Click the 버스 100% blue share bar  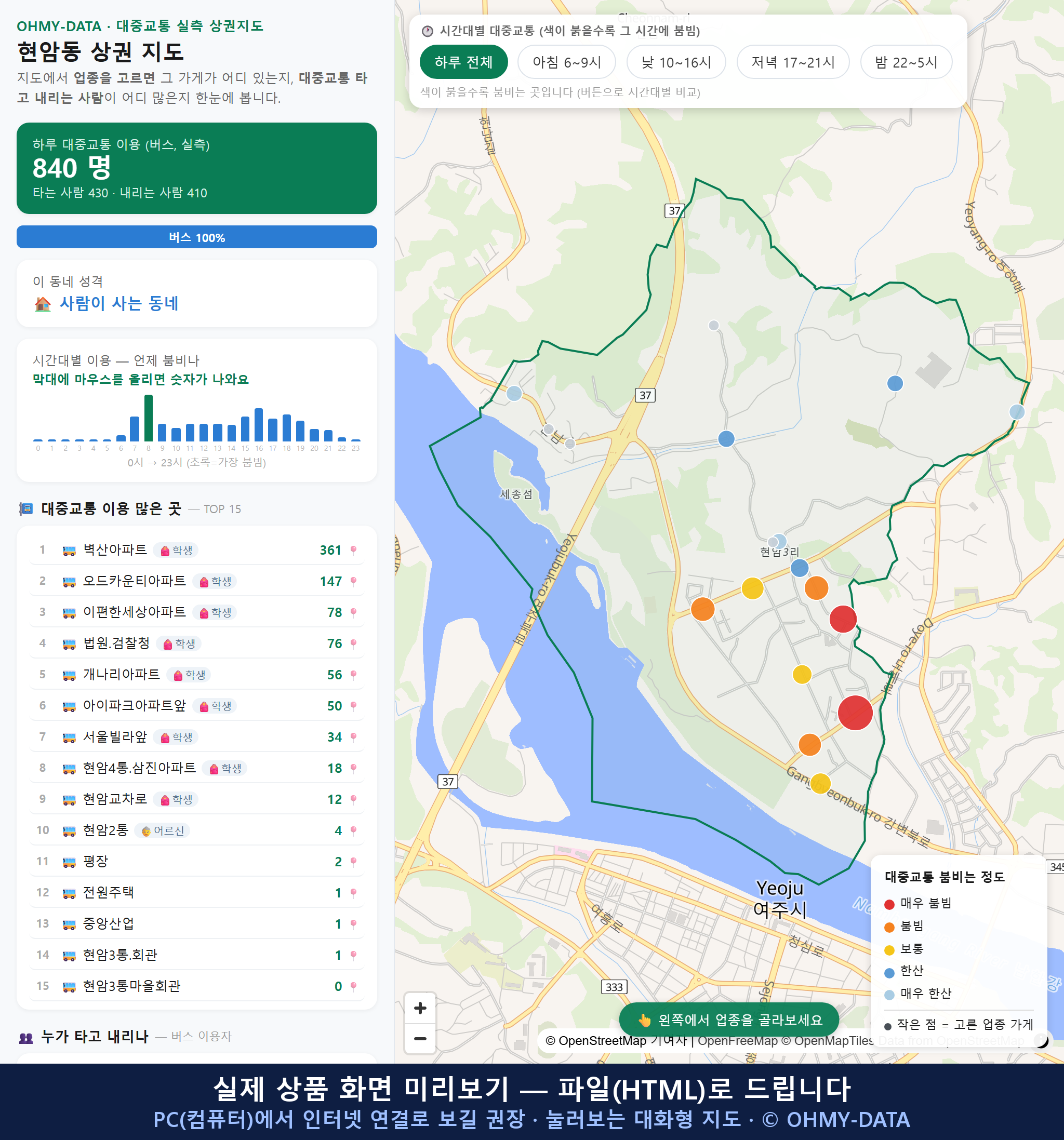click(197, 237)
